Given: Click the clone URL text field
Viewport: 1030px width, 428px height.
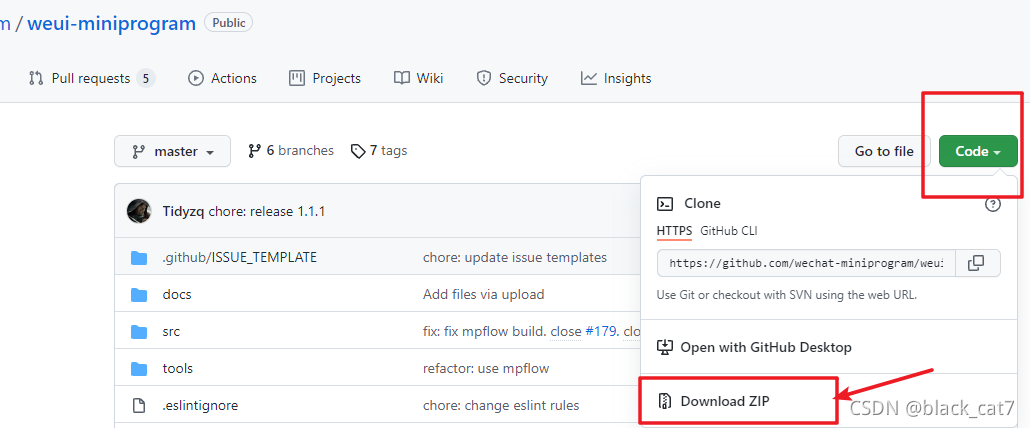Looking at the screenshot, I should click(x=806, y=263).
